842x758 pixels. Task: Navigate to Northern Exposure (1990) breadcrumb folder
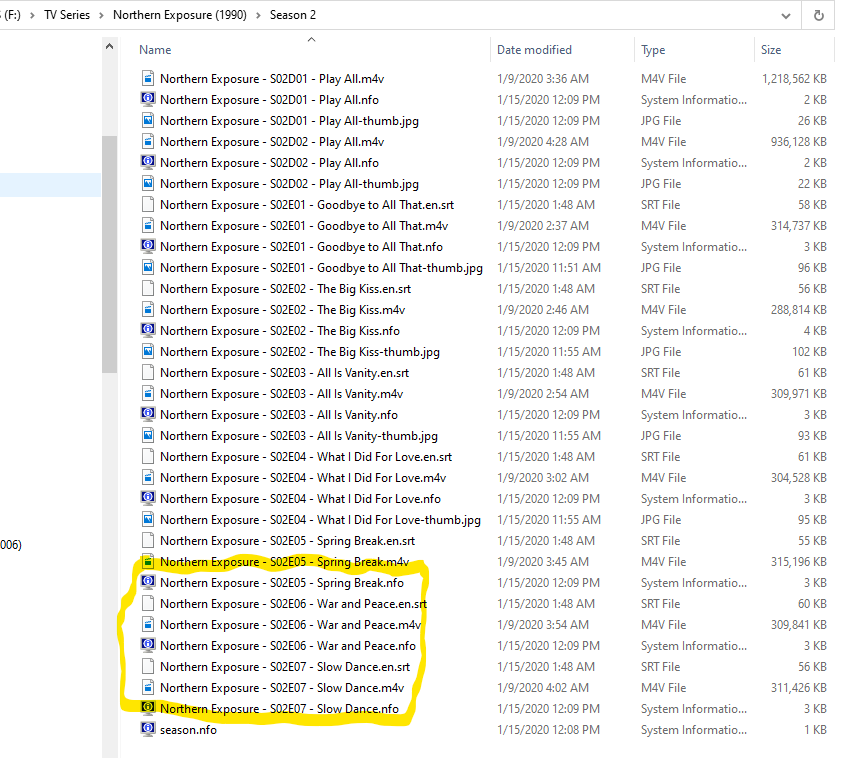[x=181, y=16]
